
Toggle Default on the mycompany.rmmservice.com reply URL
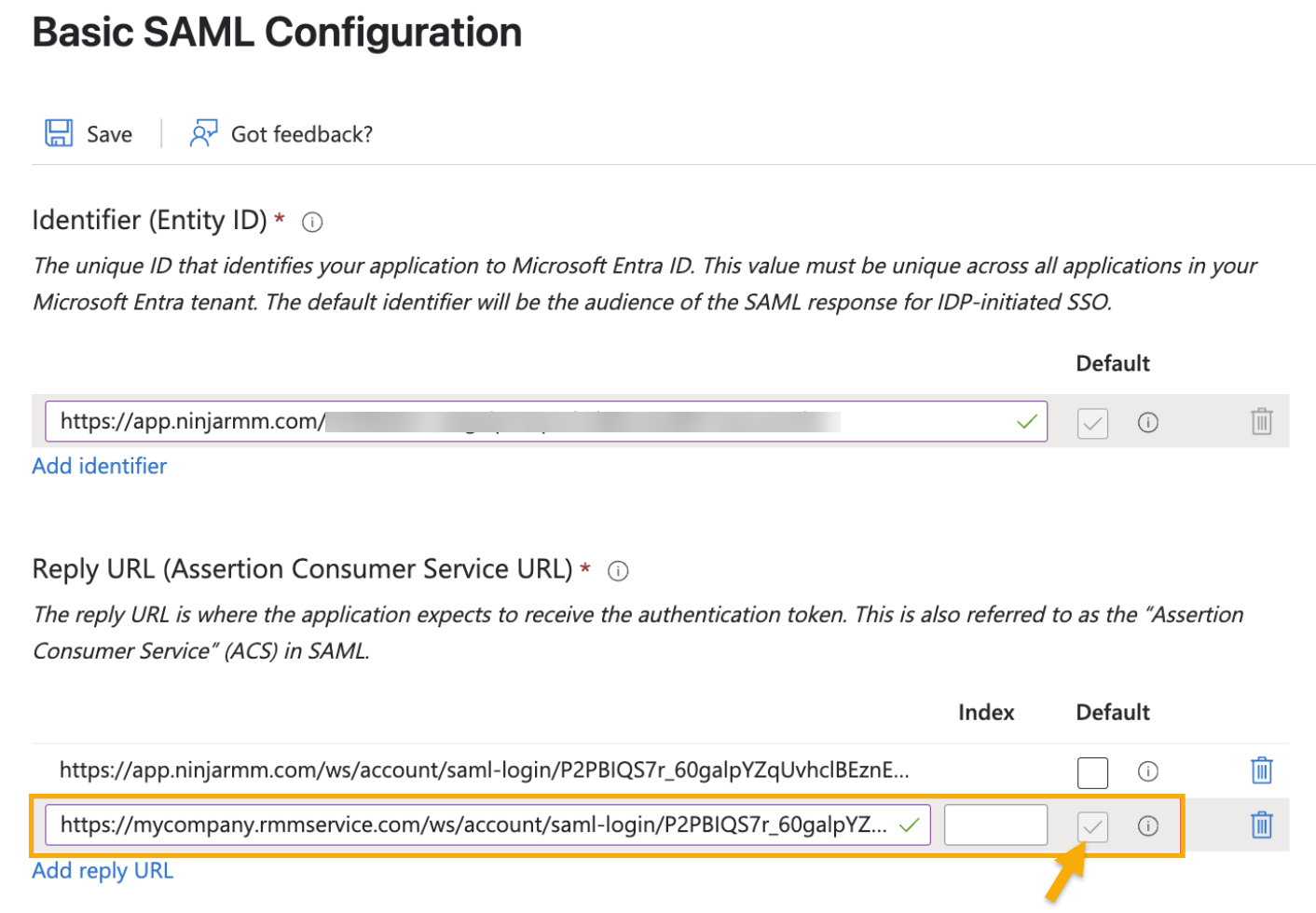pyautogui.click(x=1091, y=825)
